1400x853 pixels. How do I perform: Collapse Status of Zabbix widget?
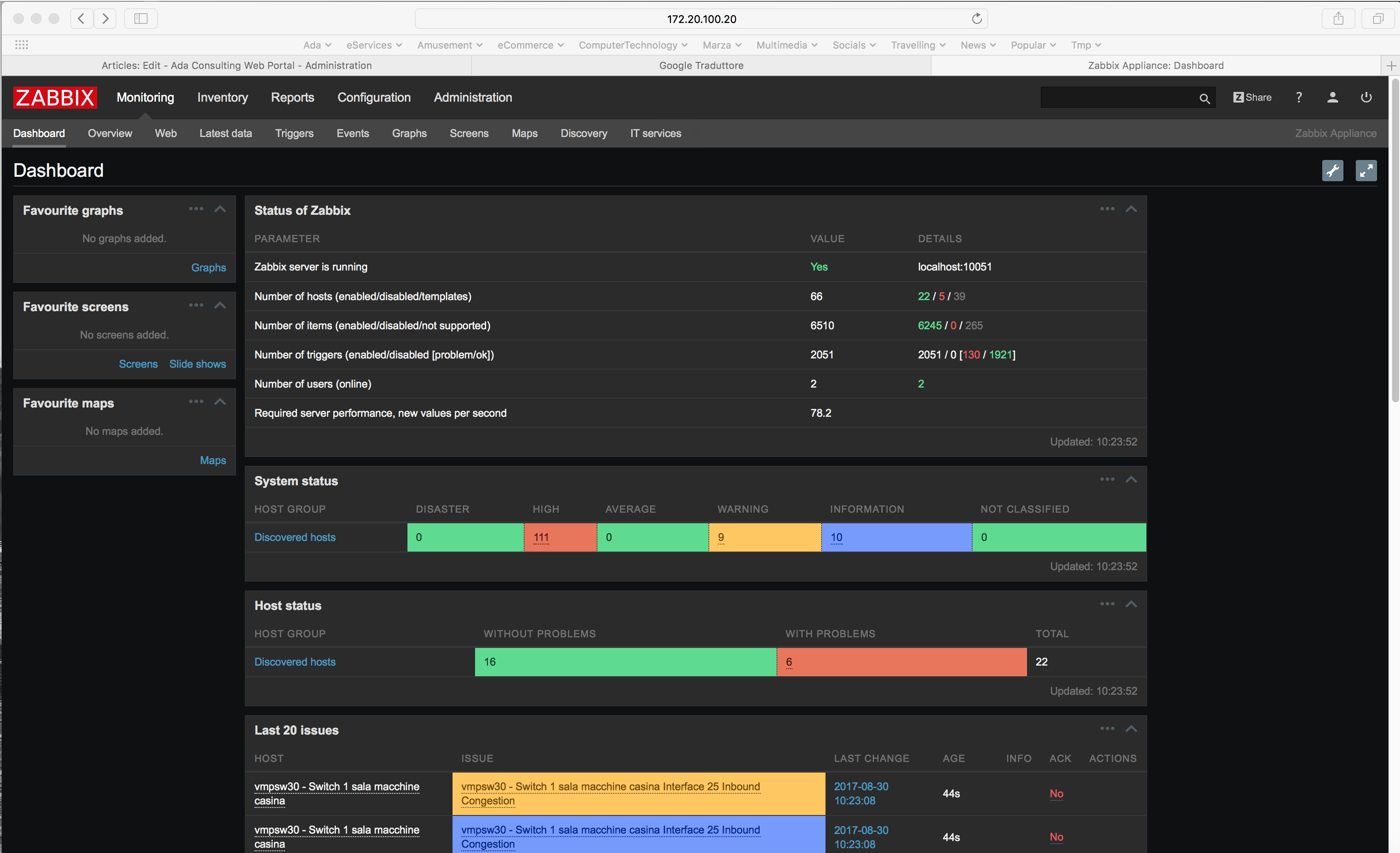(1131, 209)
